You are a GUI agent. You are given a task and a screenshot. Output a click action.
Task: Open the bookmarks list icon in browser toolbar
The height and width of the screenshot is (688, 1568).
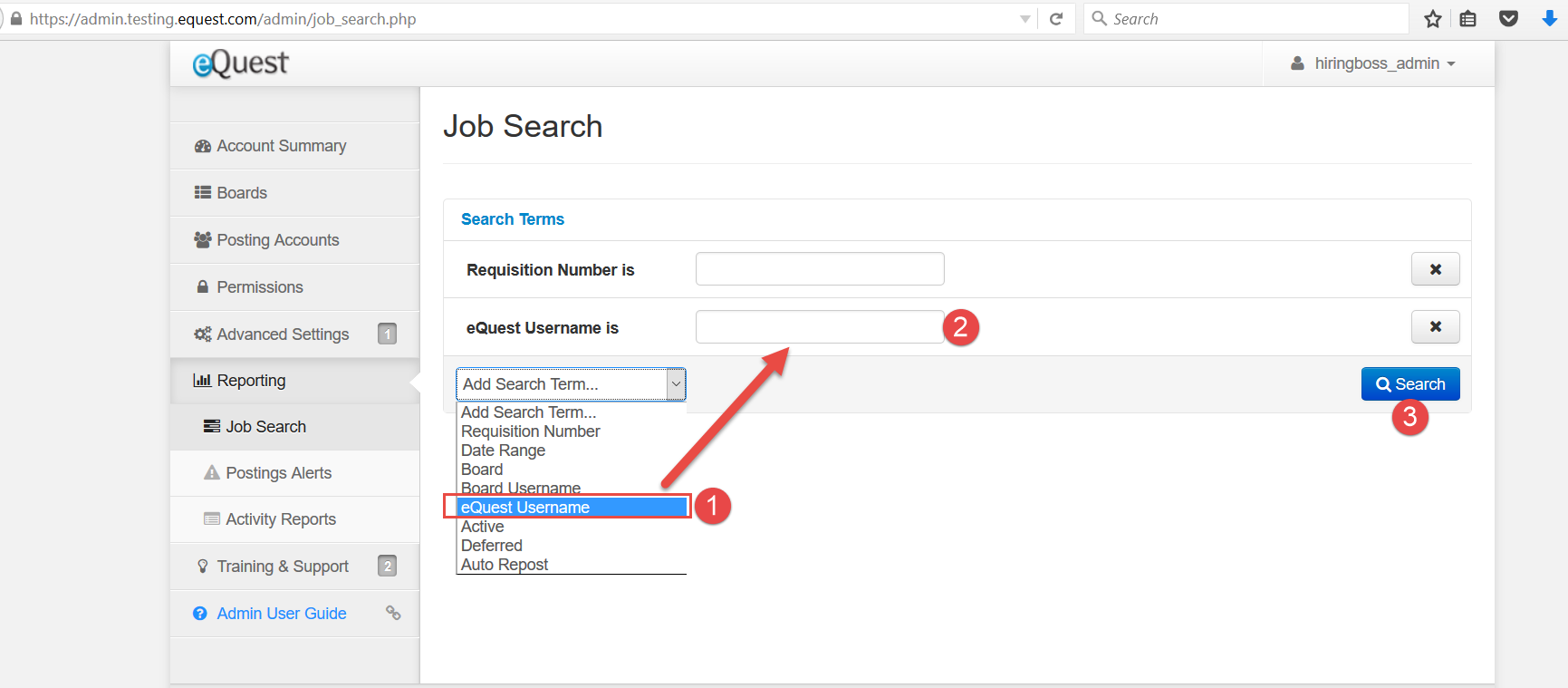point(1468,19)
